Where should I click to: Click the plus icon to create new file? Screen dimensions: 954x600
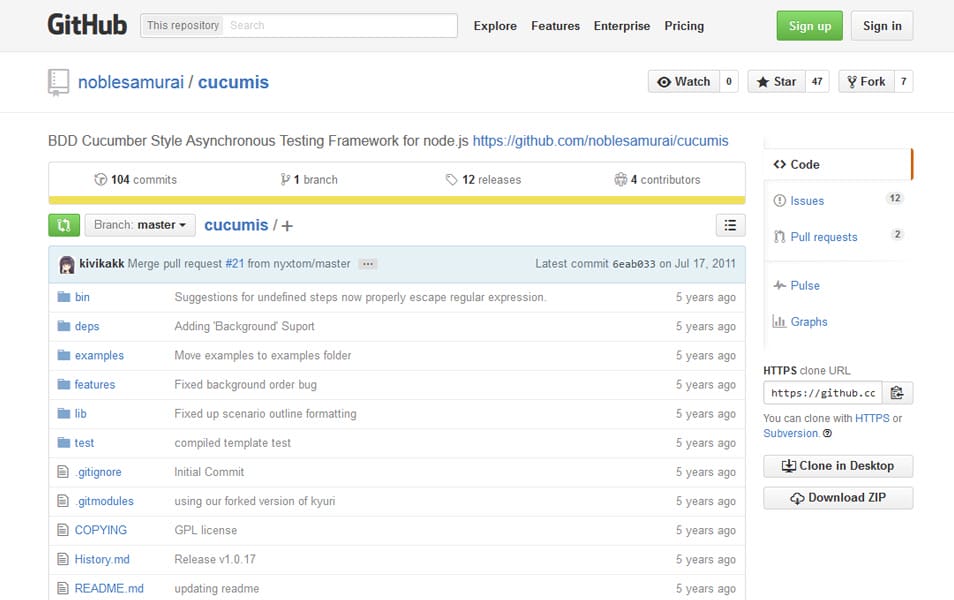[288, 226]
